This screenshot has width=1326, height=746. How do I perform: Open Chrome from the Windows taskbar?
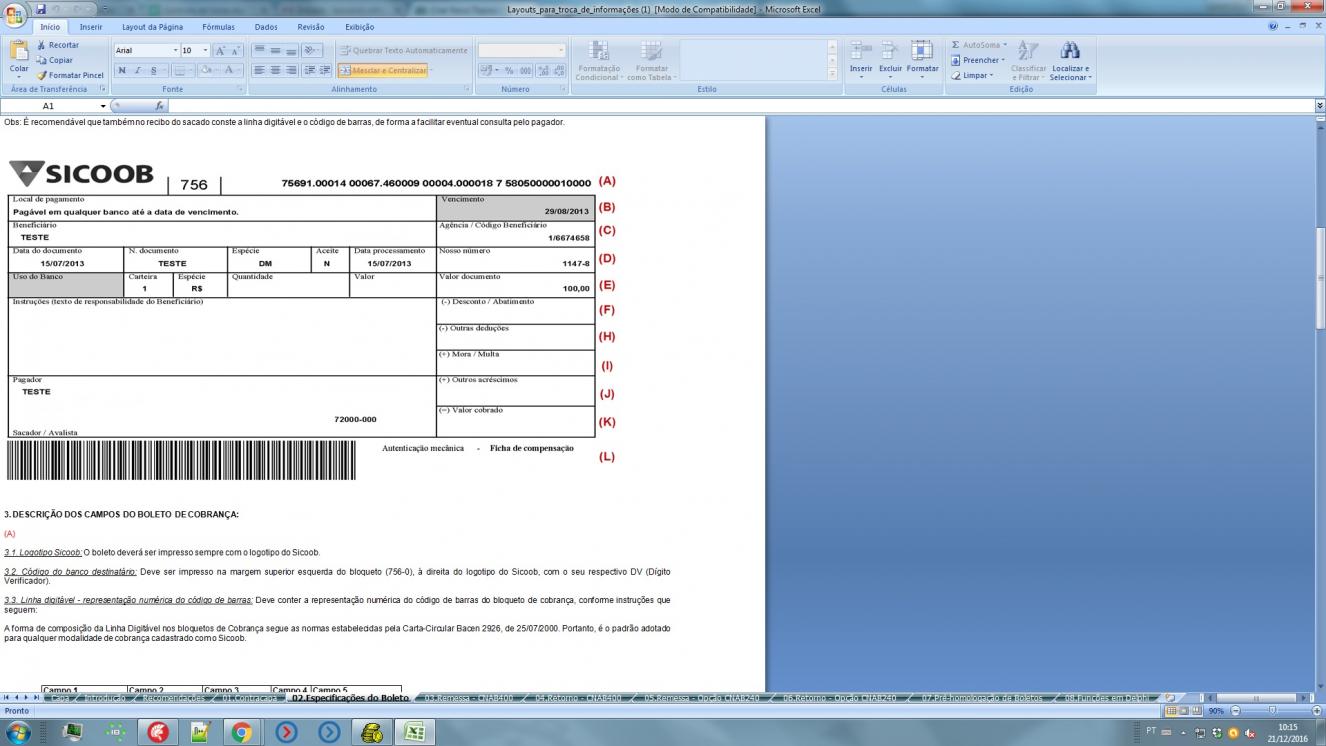click(241, 732)
